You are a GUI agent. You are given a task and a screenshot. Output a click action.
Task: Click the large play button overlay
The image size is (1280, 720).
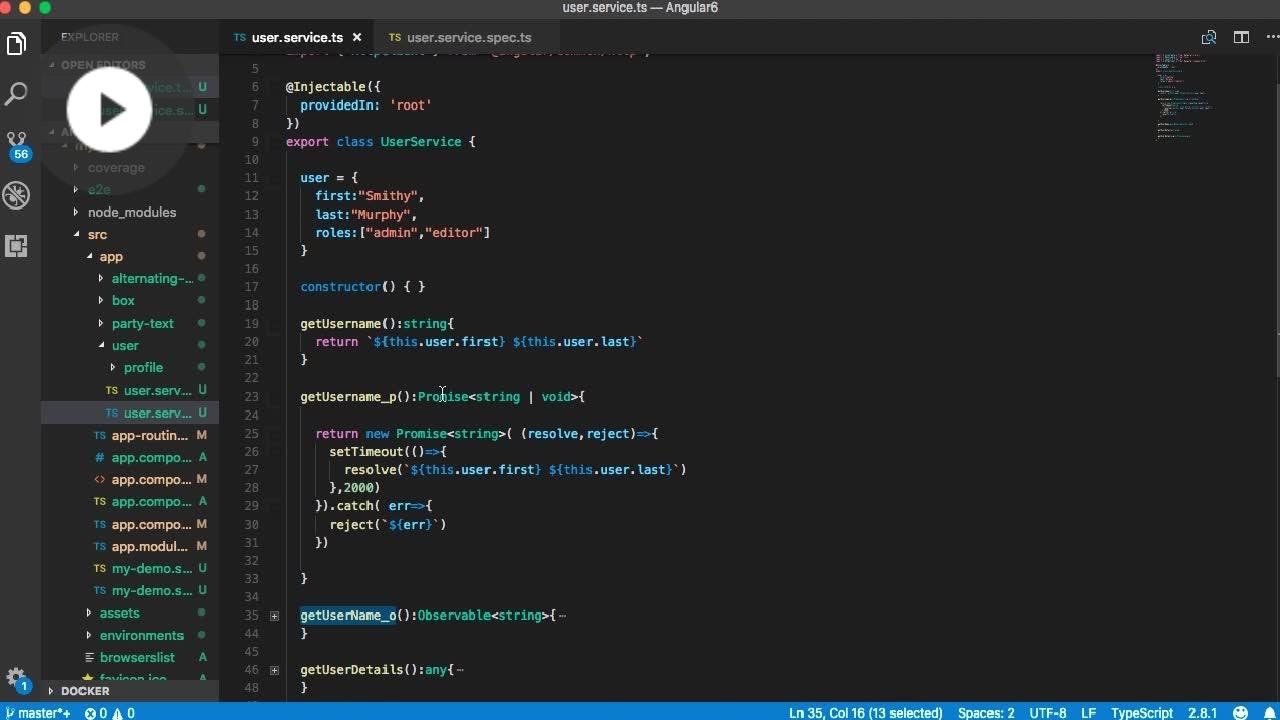(110, 109)
